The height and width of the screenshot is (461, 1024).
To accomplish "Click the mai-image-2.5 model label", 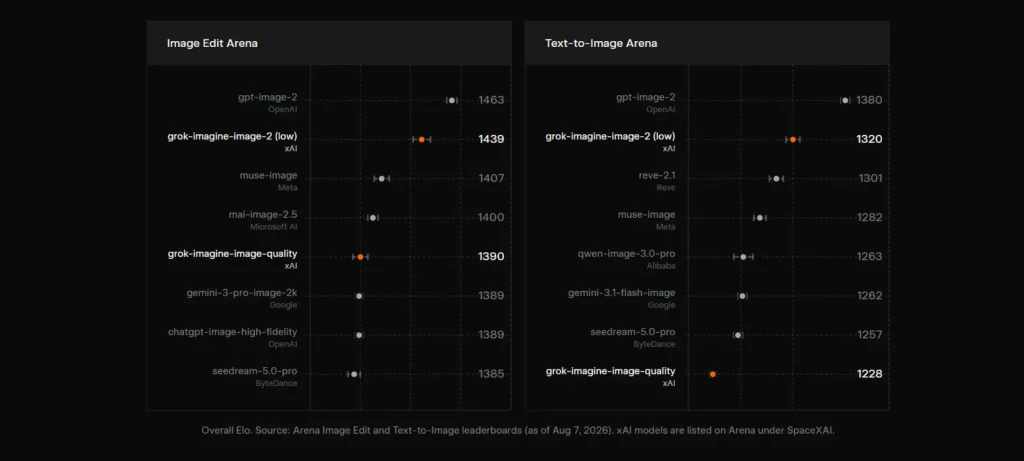I will [x=263, y=214].
